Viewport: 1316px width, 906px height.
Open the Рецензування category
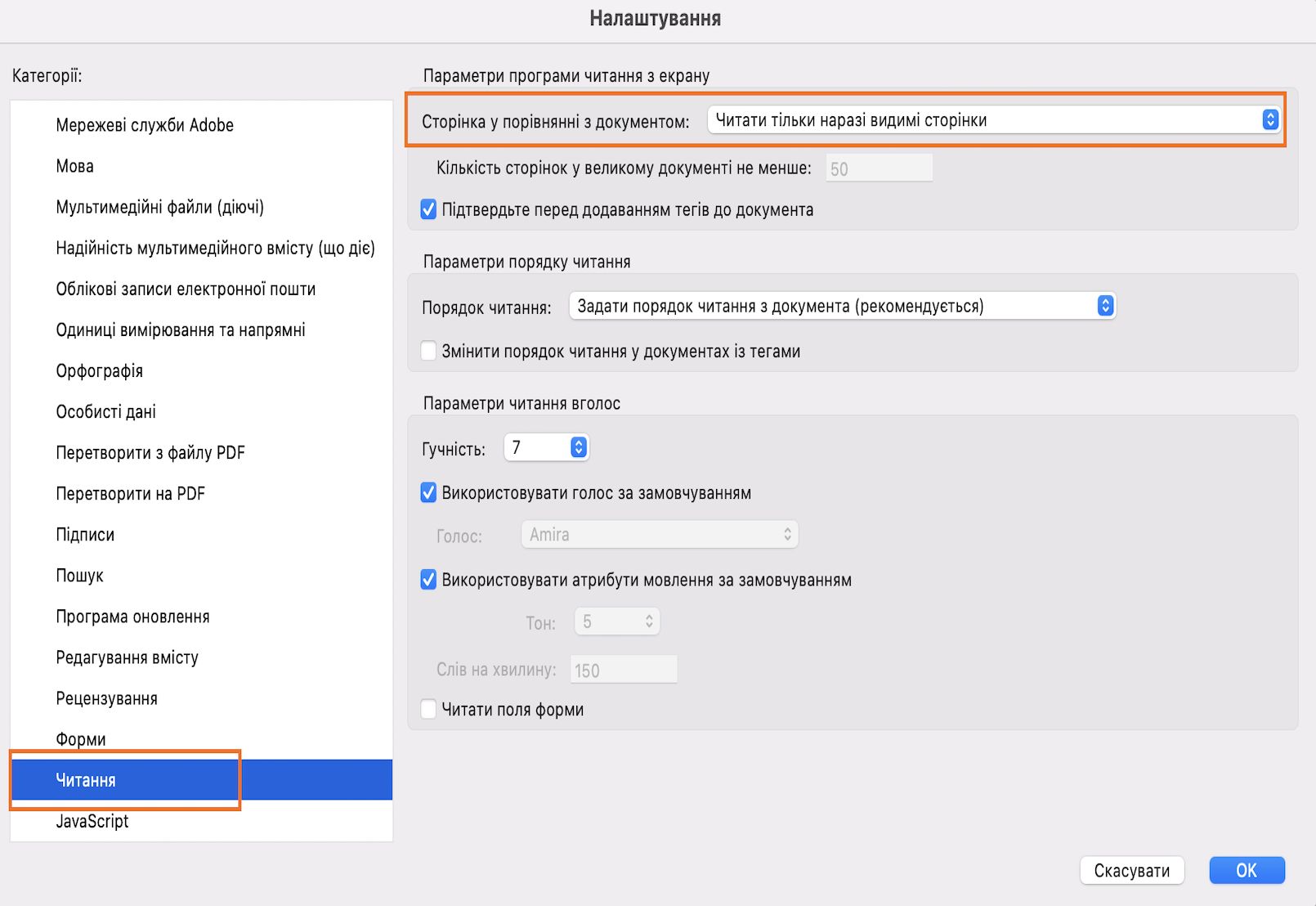(x=106, y=698)
